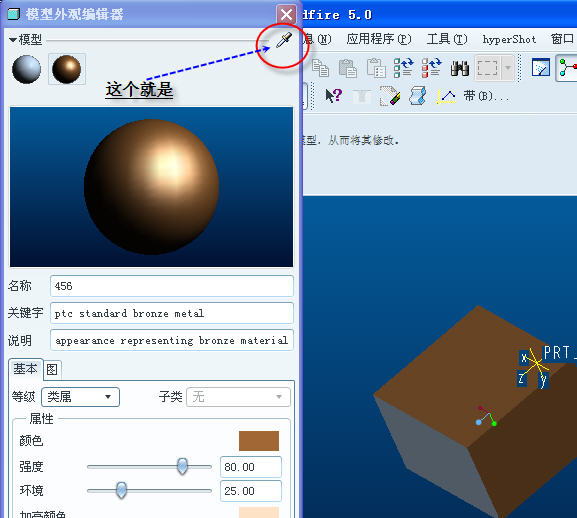Open the 子类 dropdown showing 无
577x518 pixels.
[x=238, y=397]
